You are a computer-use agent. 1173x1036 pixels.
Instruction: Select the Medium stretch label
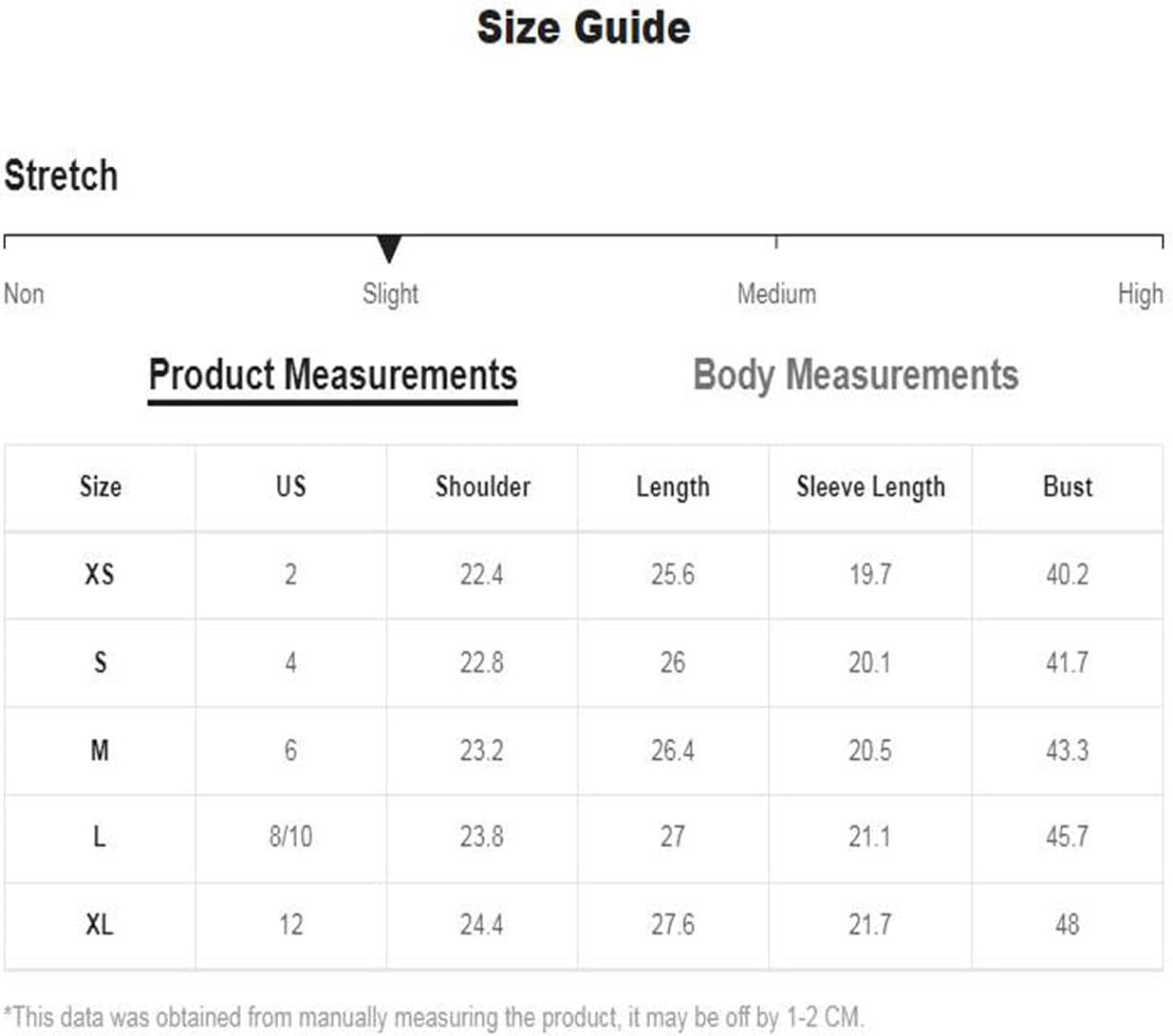776,294
